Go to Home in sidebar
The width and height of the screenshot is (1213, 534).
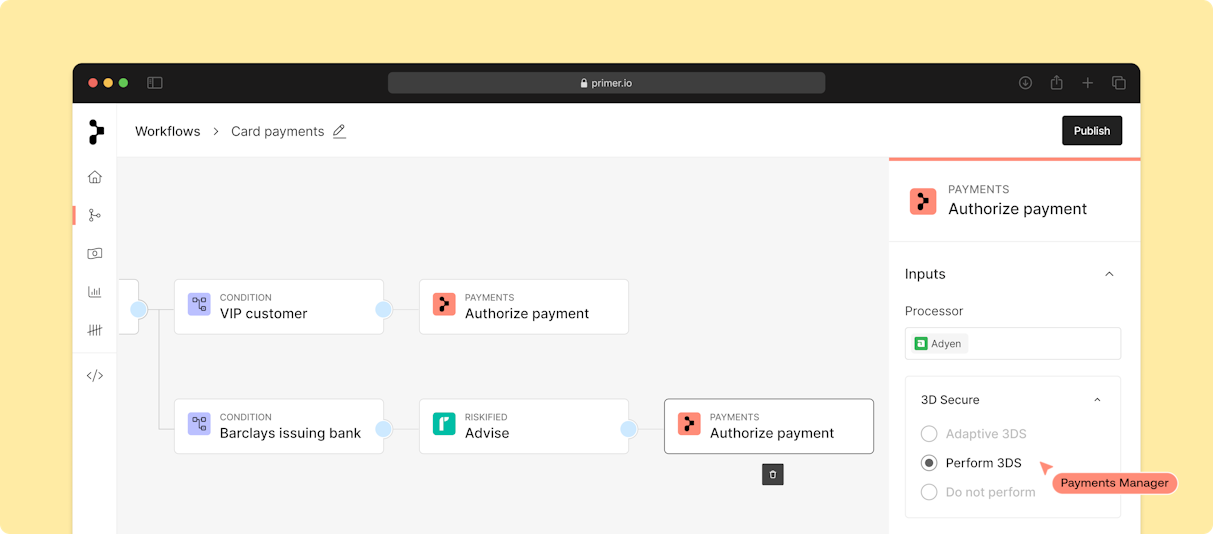[95, 177]
